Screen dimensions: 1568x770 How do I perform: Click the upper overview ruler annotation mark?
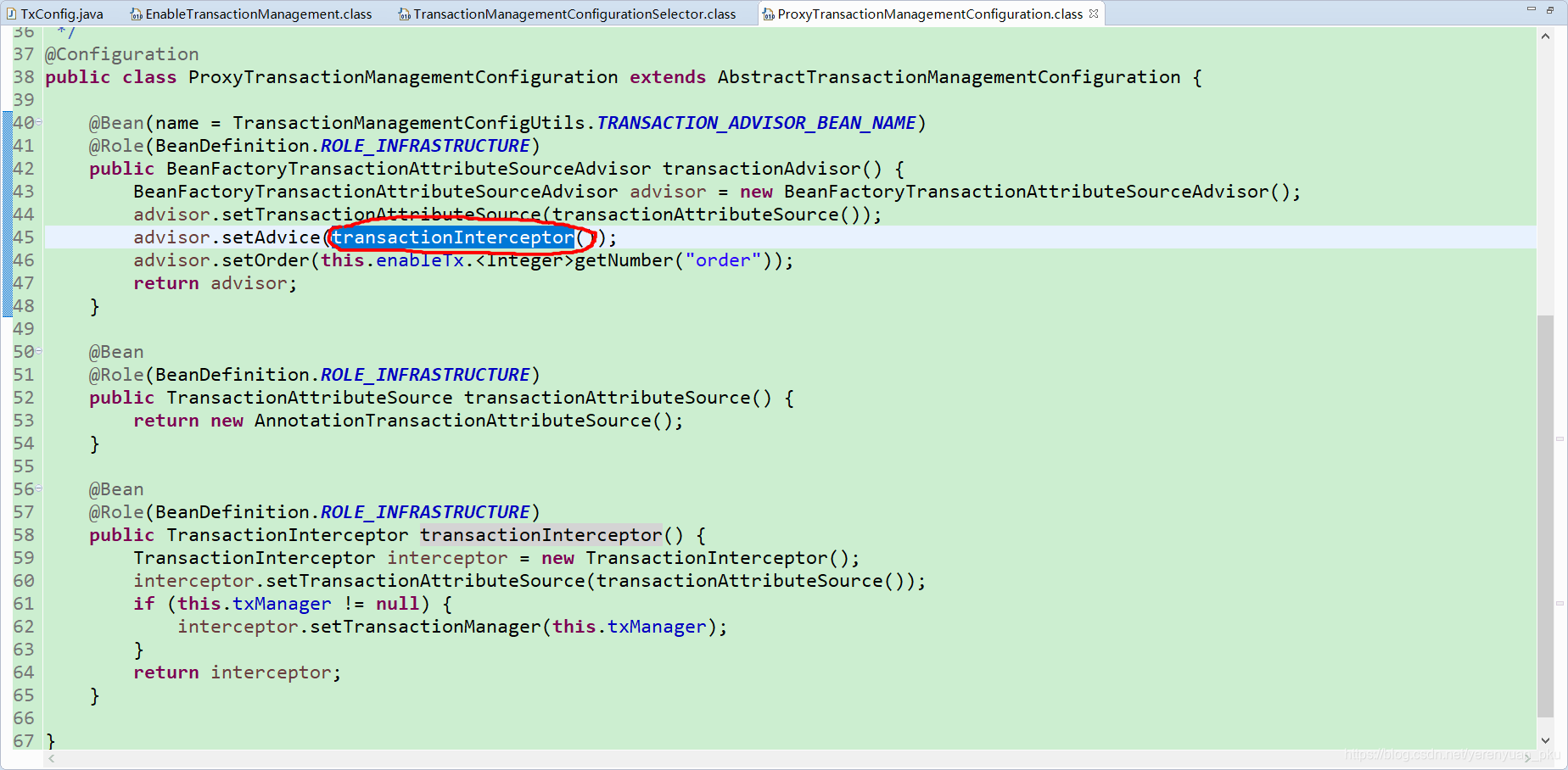tap(1560, 438)
